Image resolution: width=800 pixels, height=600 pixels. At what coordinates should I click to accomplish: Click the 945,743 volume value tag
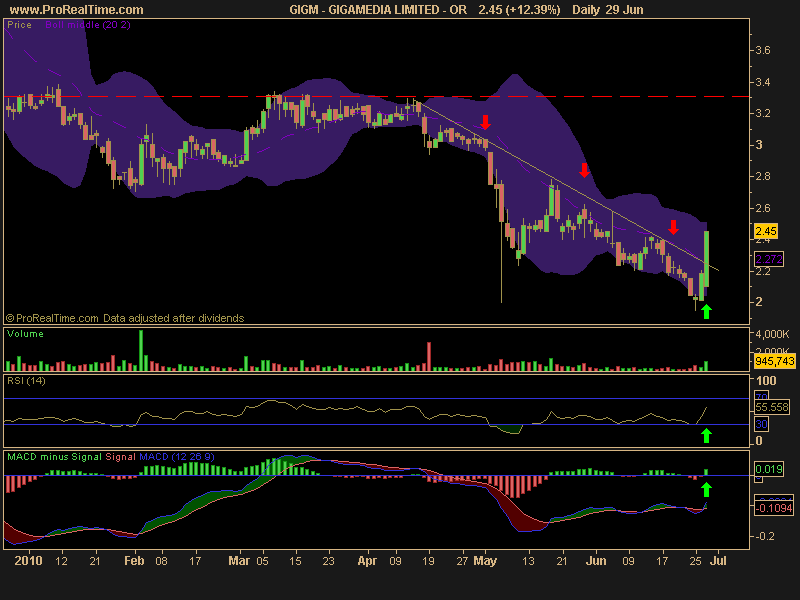(x=775, y=361)
